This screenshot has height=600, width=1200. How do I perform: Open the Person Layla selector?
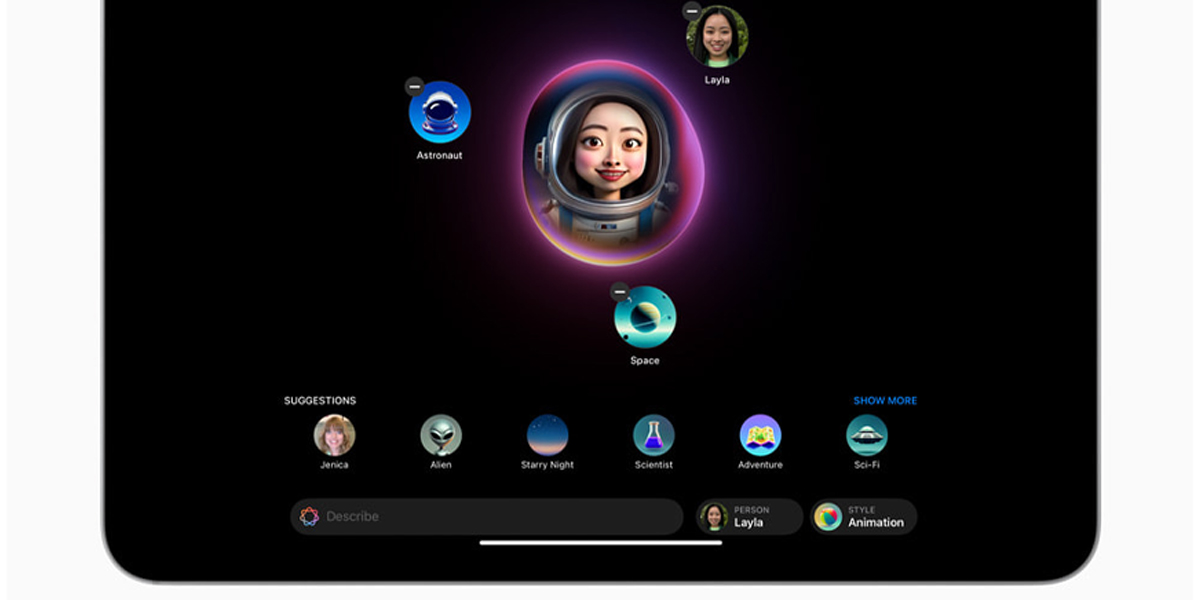coord(750,517)
